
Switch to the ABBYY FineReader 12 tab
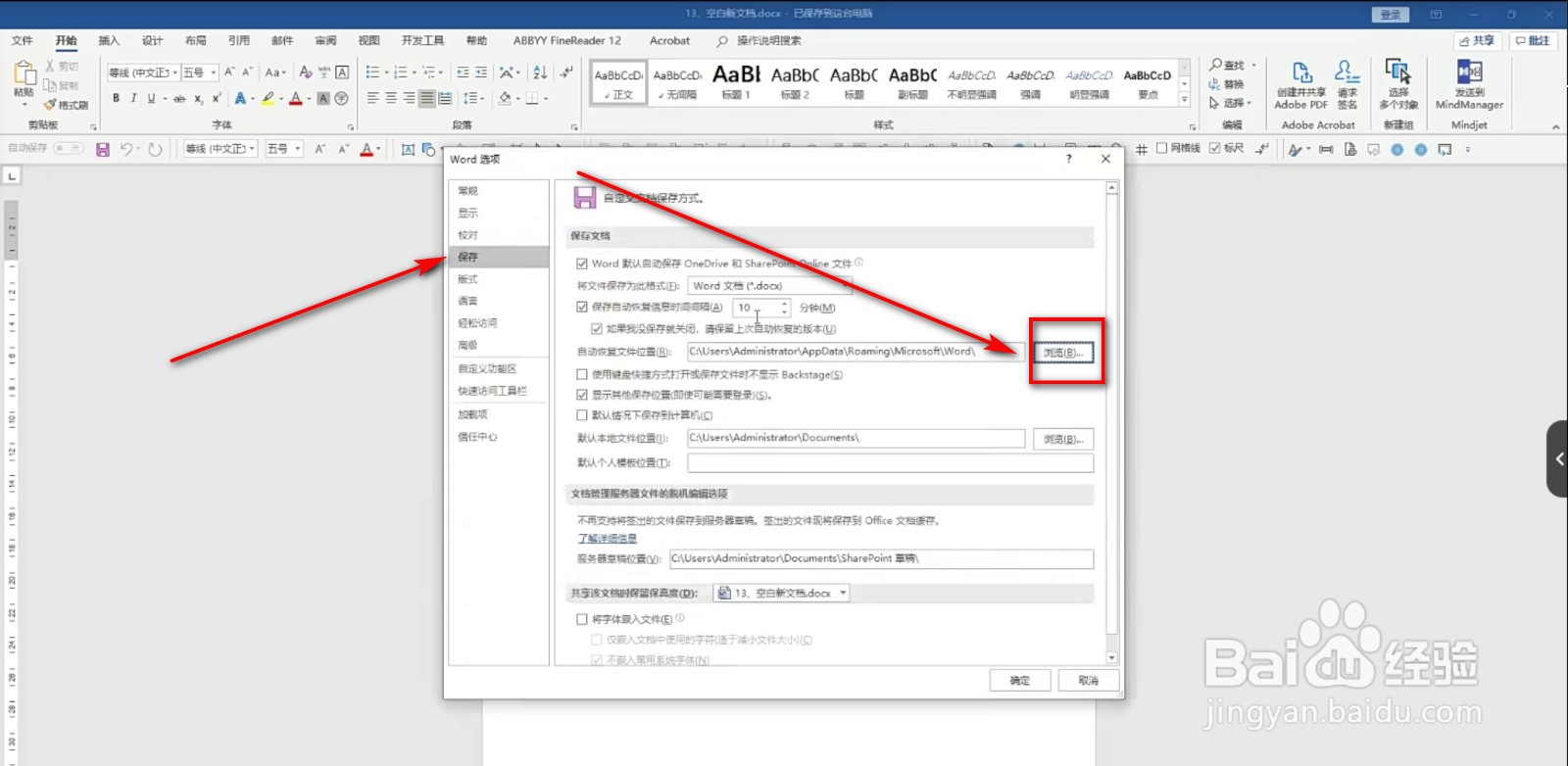[x=566, y=41]
